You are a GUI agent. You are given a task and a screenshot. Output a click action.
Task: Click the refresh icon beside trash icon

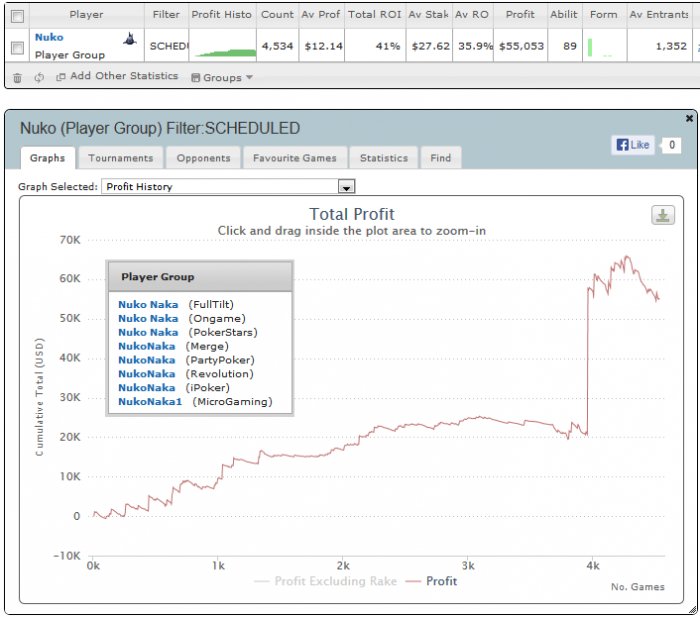pos(39,78)
